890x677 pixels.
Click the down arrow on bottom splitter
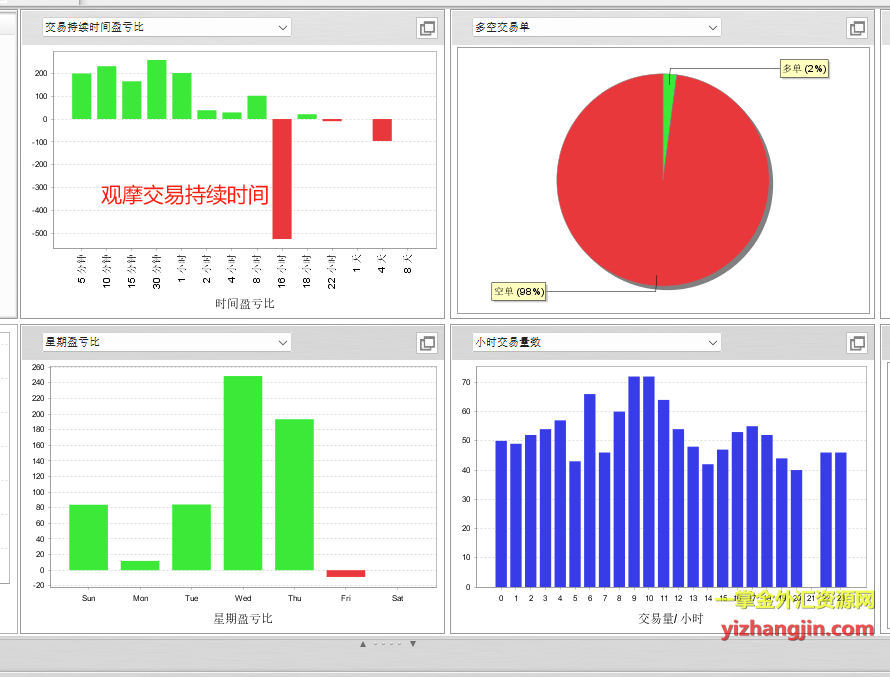[413, 644]
